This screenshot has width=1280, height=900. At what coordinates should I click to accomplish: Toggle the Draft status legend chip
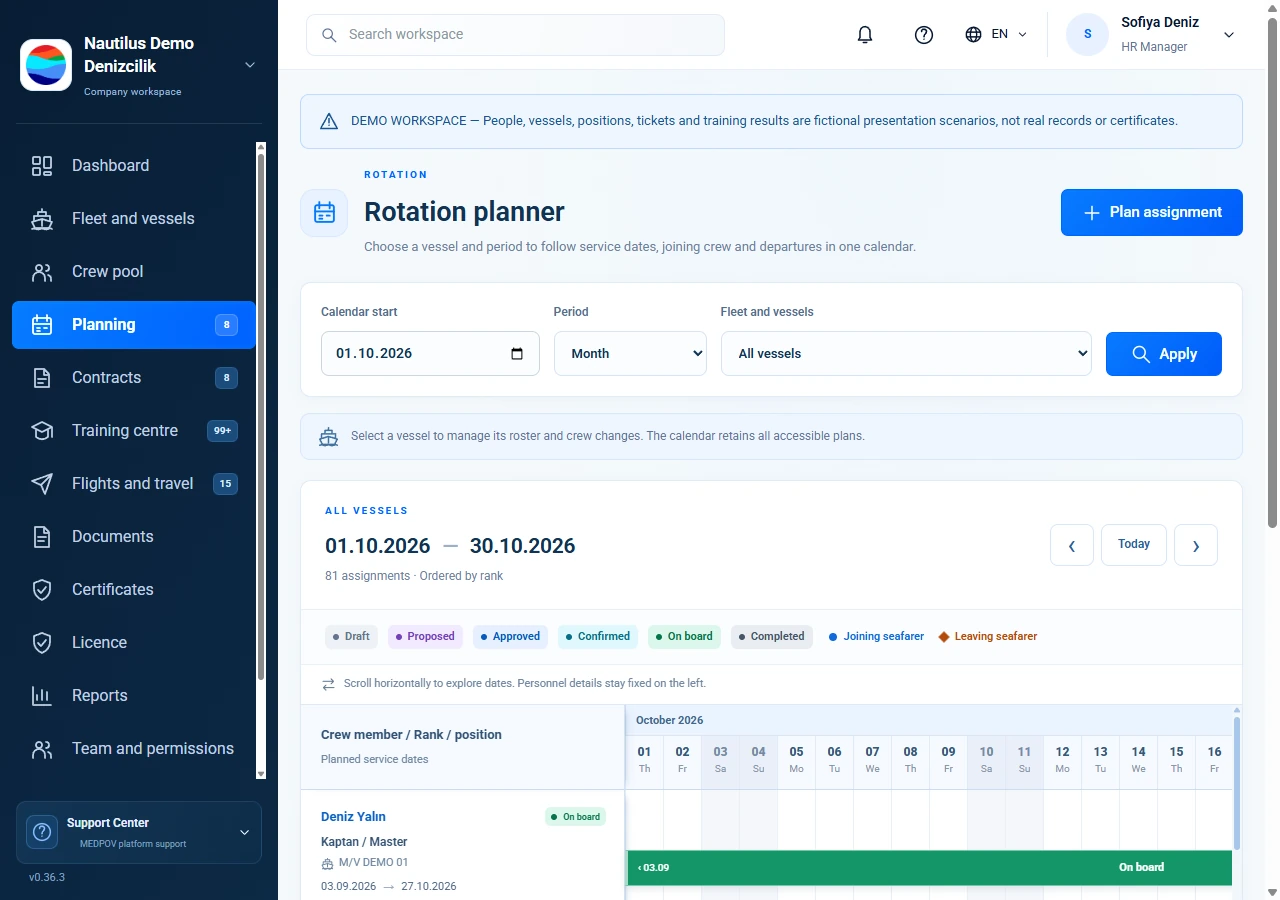(x=351, y=637)
